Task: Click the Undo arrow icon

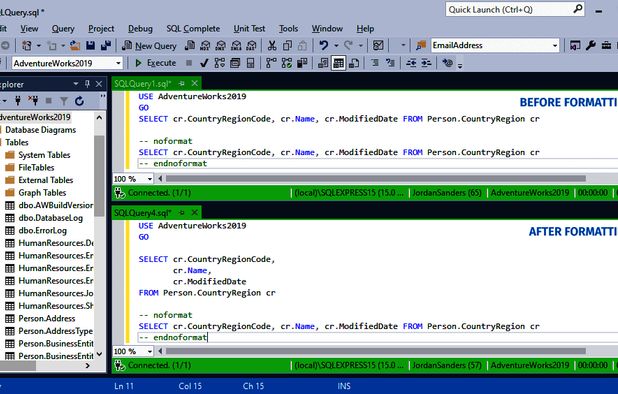Action: (x=324, y=45)
